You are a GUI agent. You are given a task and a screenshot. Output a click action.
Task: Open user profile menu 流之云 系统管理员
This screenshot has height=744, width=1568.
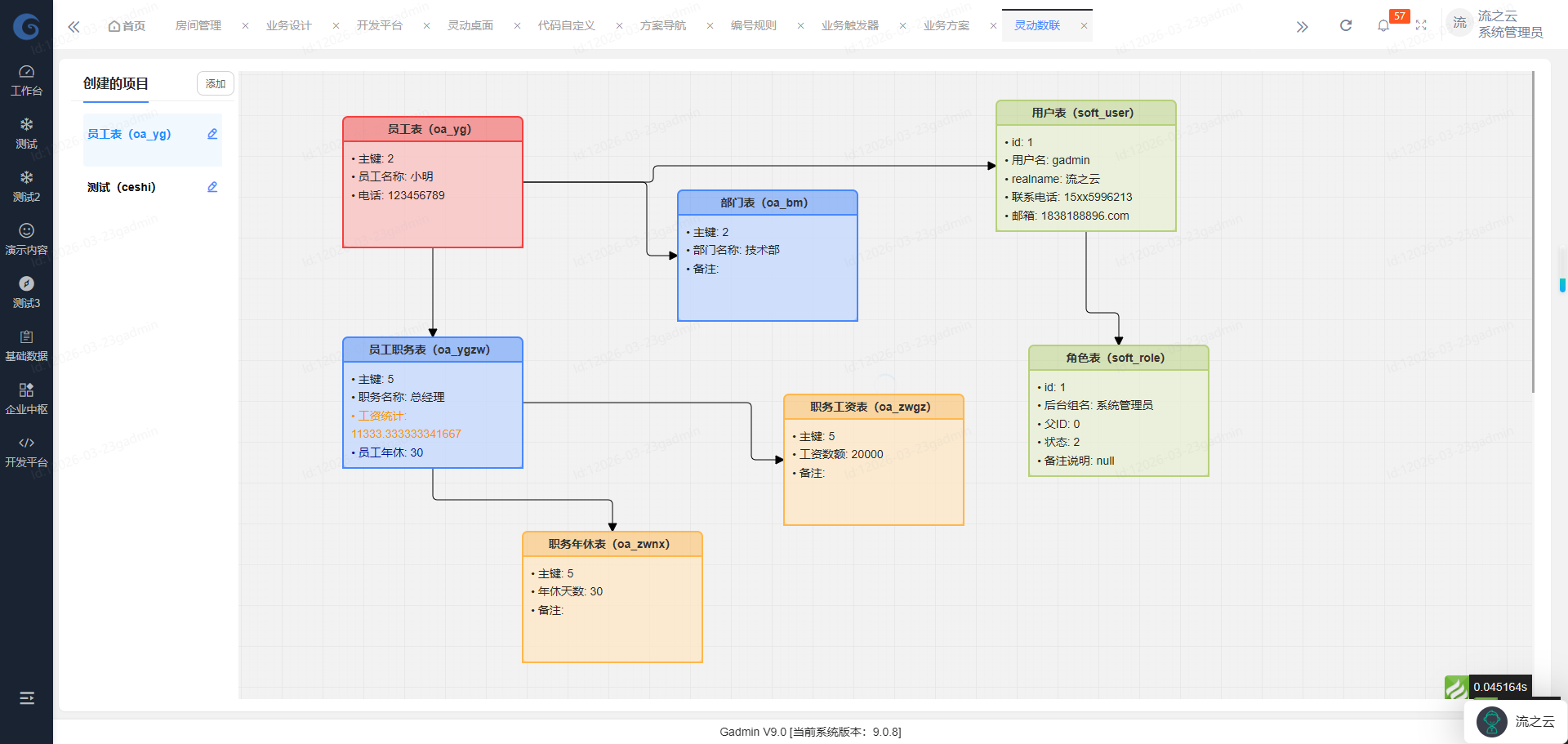pyautogui.click(x=1496, y=25)
